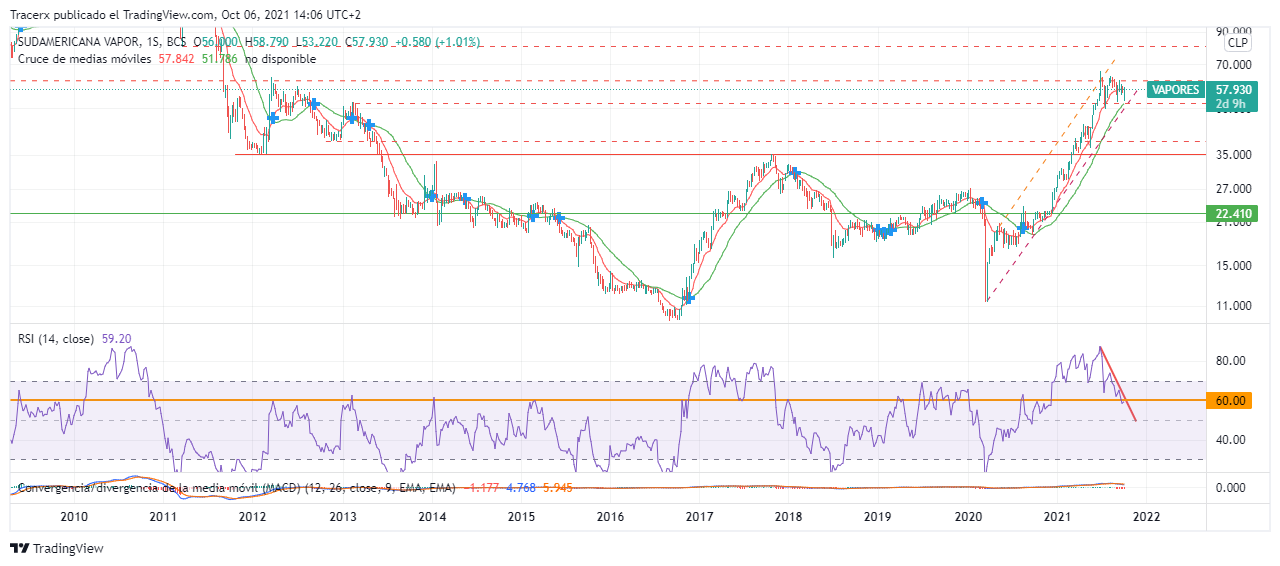The image size is (1280, 566).
Task: Click the orange 60.00 RSI axis label
Action: coord(1229,400)
